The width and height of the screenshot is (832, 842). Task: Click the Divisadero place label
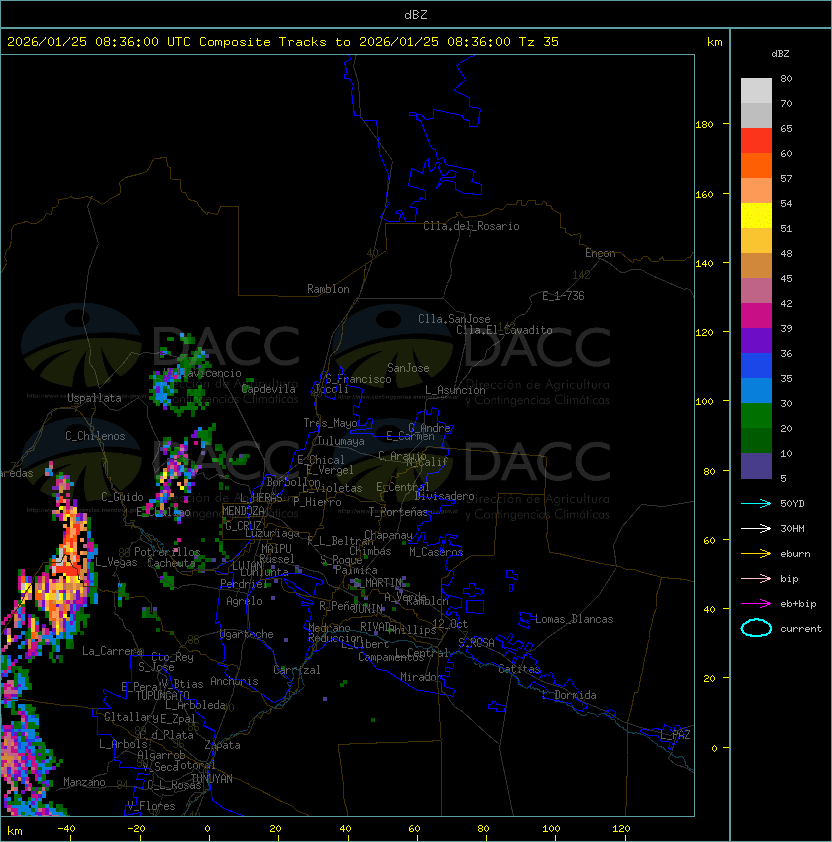[x=444, y=496]
